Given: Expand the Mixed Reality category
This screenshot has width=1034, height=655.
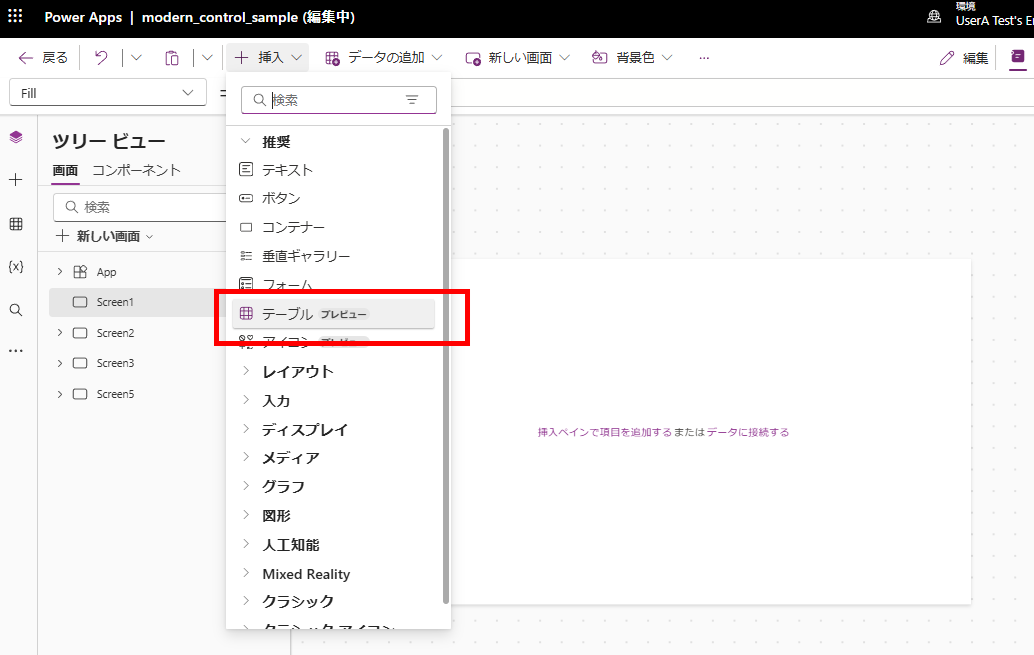Looking at the screenshot, I should click(305, 574).
